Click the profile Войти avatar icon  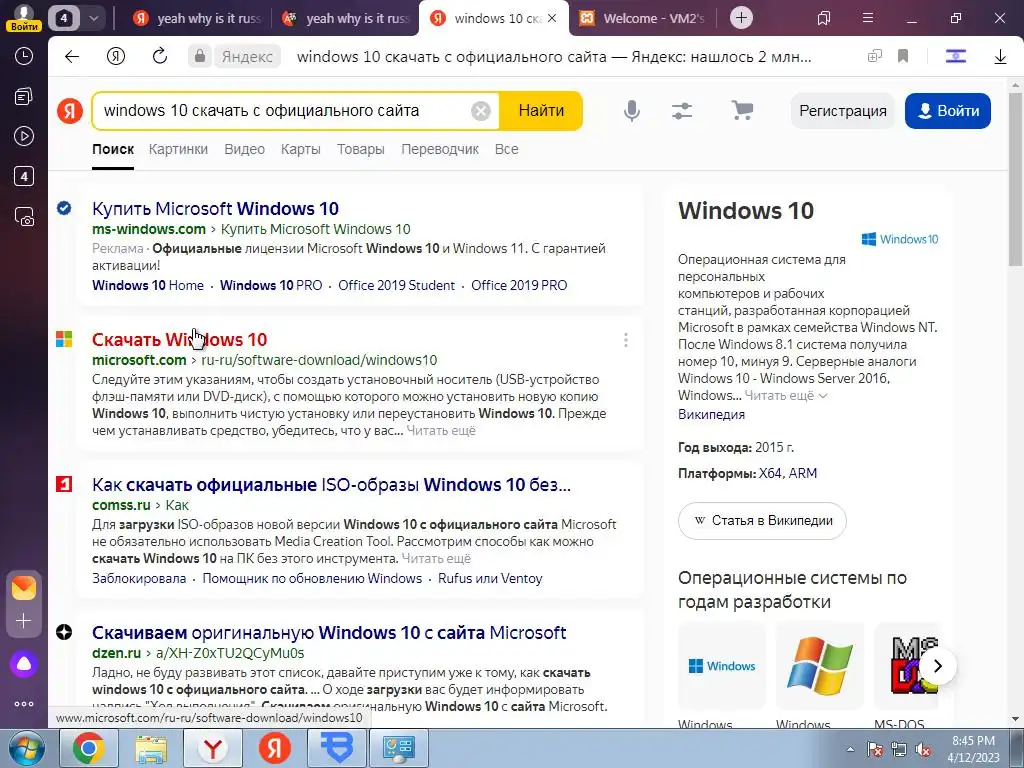(x=24, y=17)
